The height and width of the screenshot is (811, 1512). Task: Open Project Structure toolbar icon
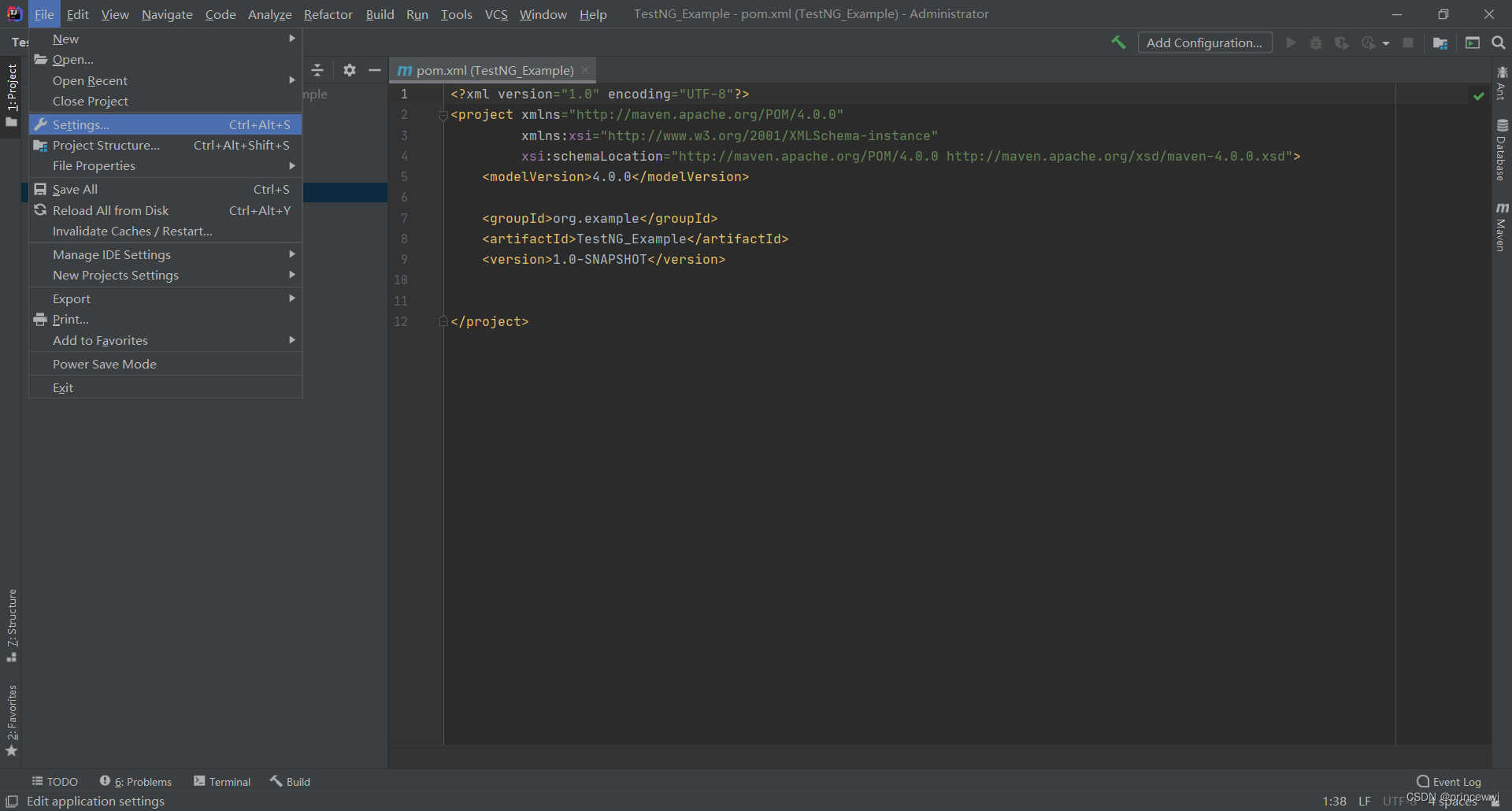pos(1440,43)
